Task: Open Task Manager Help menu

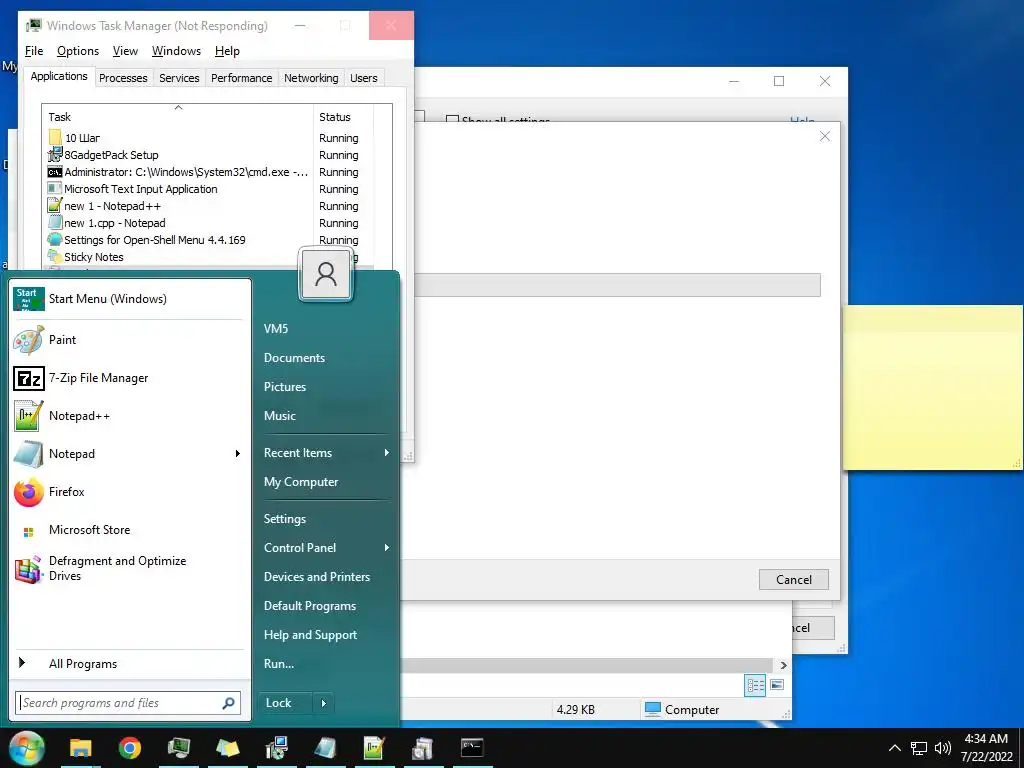Action: [227, 51]
